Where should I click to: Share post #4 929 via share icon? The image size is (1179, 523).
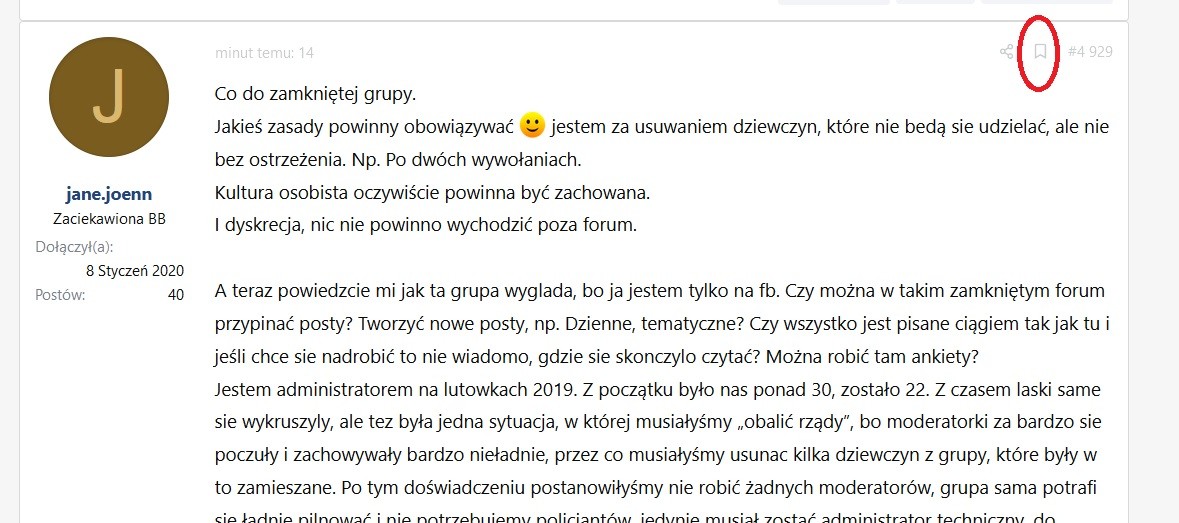click(1006, 52)
